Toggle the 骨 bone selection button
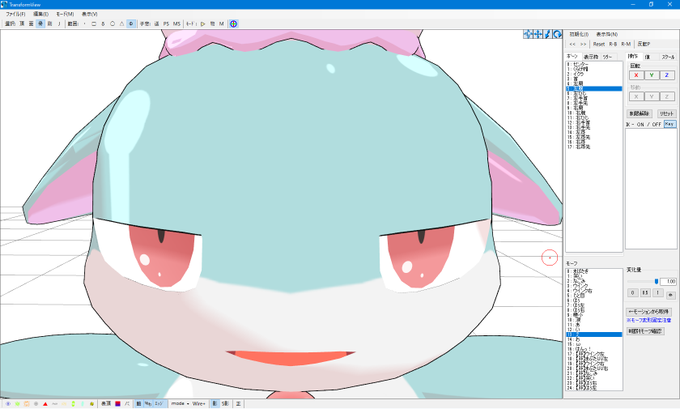This screenshot has width=680, height=409. pos(40,24)
